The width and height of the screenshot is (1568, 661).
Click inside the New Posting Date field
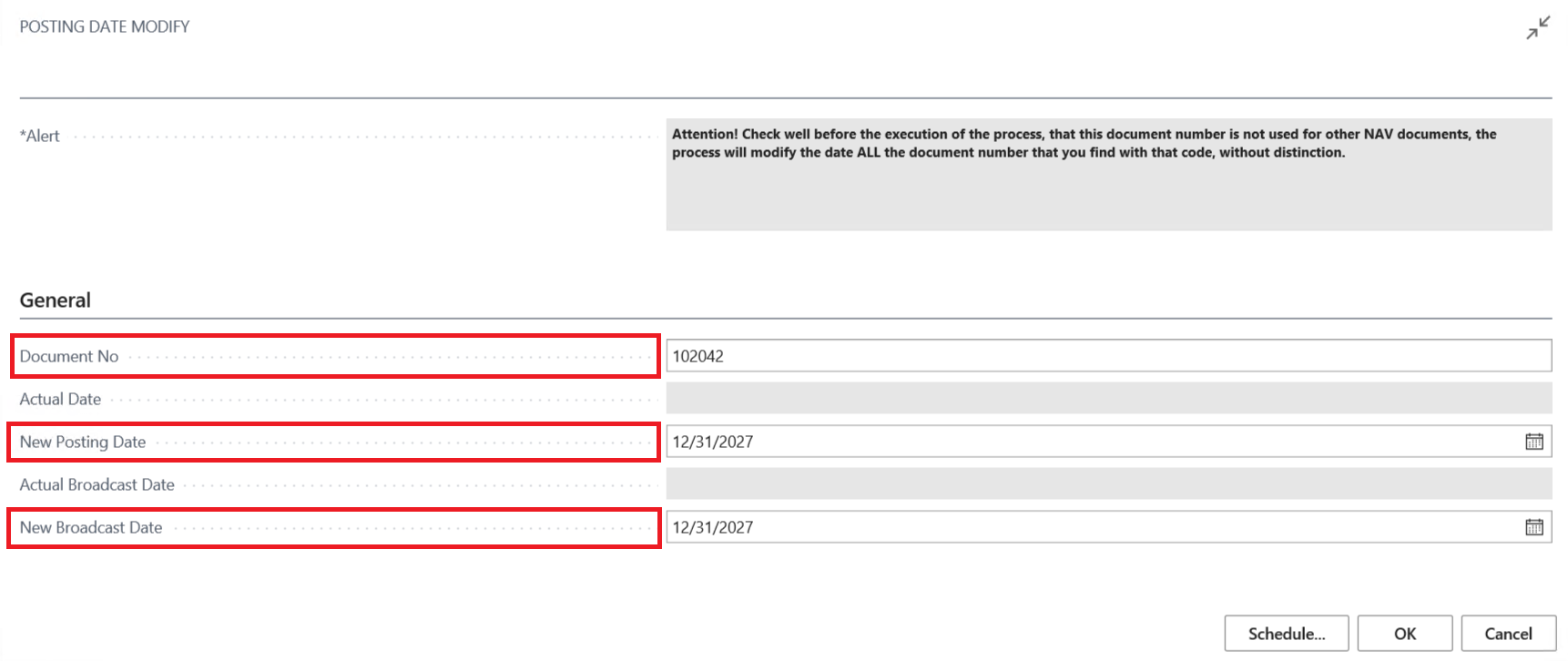coord(1093,442)
